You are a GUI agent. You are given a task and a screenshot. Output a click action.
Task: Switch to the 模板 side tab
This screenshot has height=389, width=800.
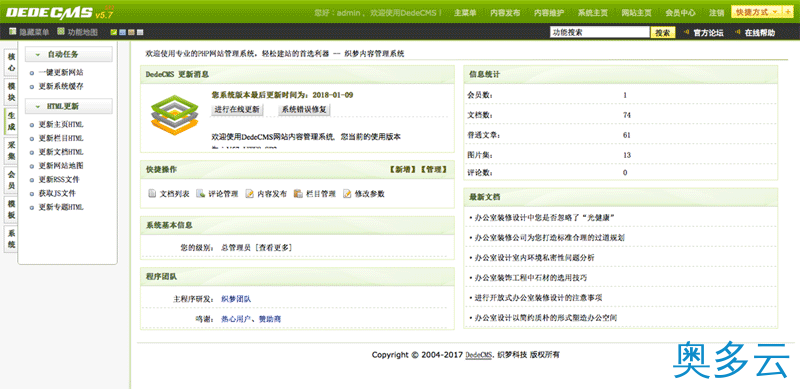[11, 210]
